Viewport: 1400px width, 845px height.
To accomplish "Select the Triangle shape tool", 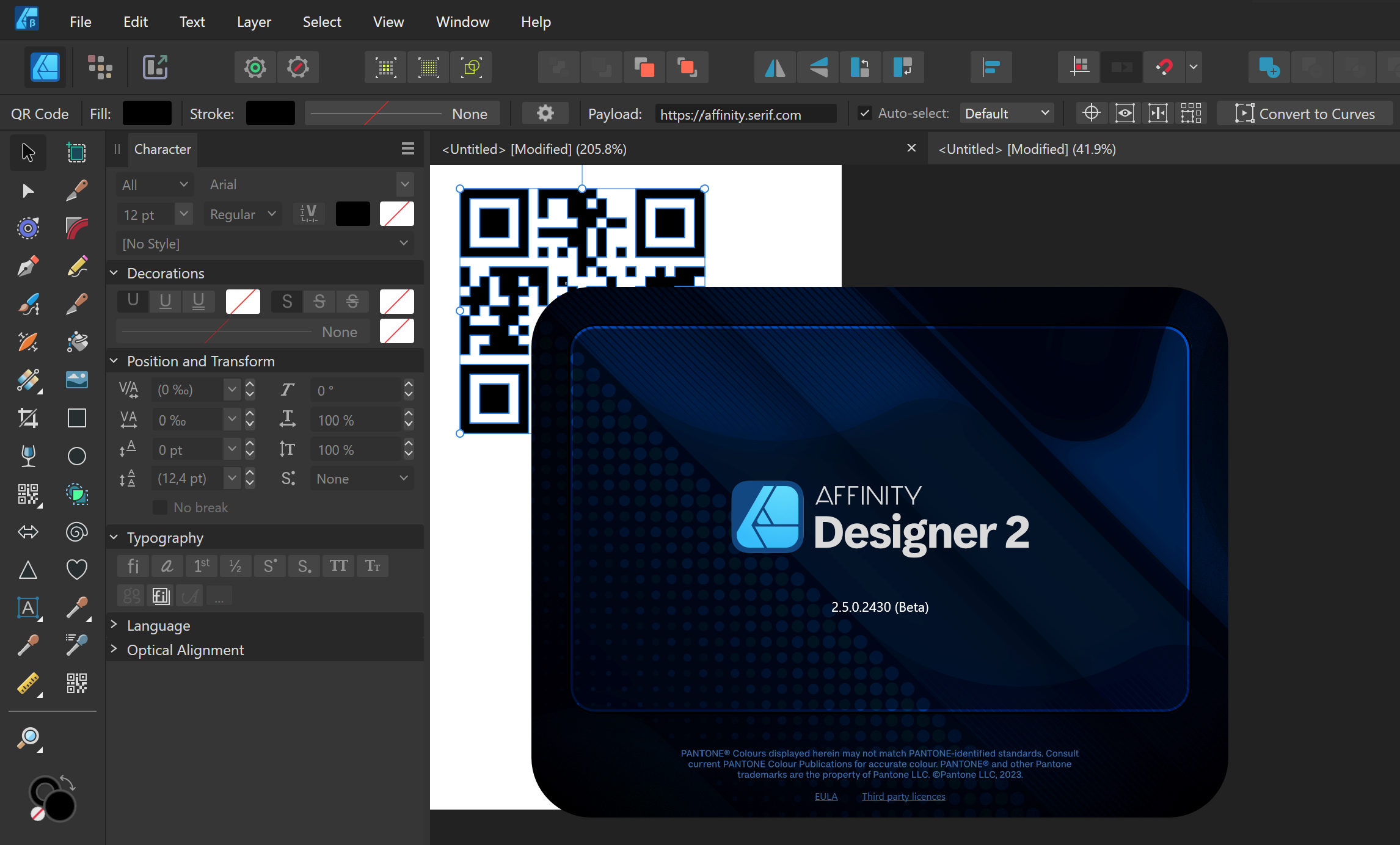I will point(28,570).
